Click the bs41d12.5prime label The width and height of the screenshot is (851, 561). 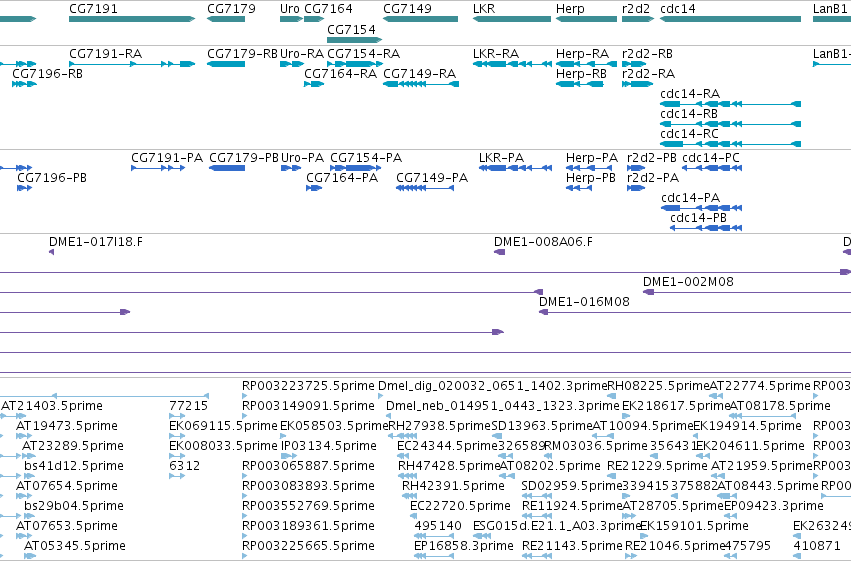[74, 466]
